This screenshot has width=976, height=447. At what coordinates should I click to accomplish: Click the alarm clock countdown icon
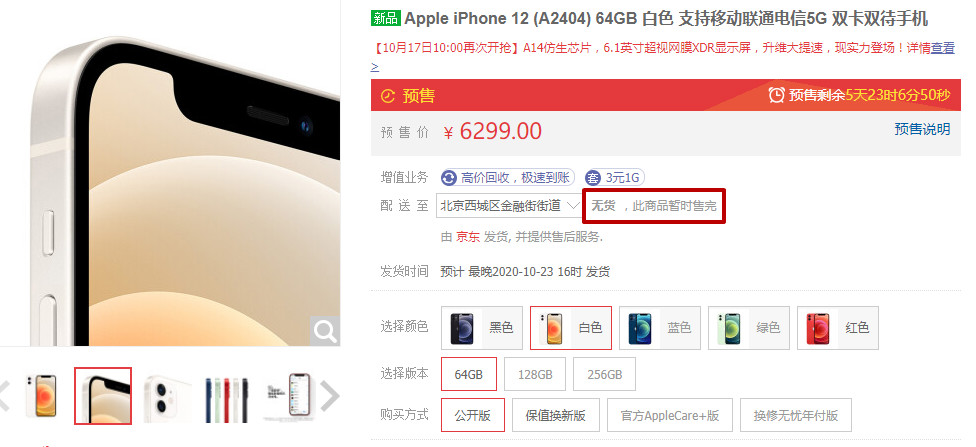pyautogui.click(x=776, y=95)
